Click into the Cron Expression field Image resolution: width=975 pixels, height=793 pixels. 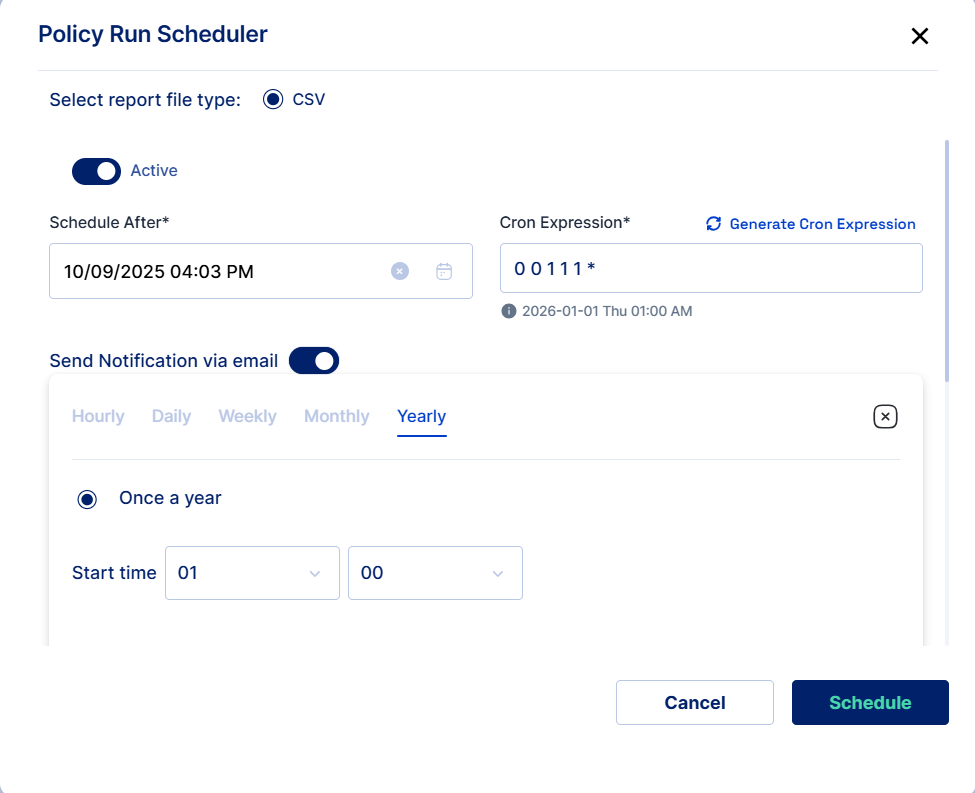click(x=710, y=268)
